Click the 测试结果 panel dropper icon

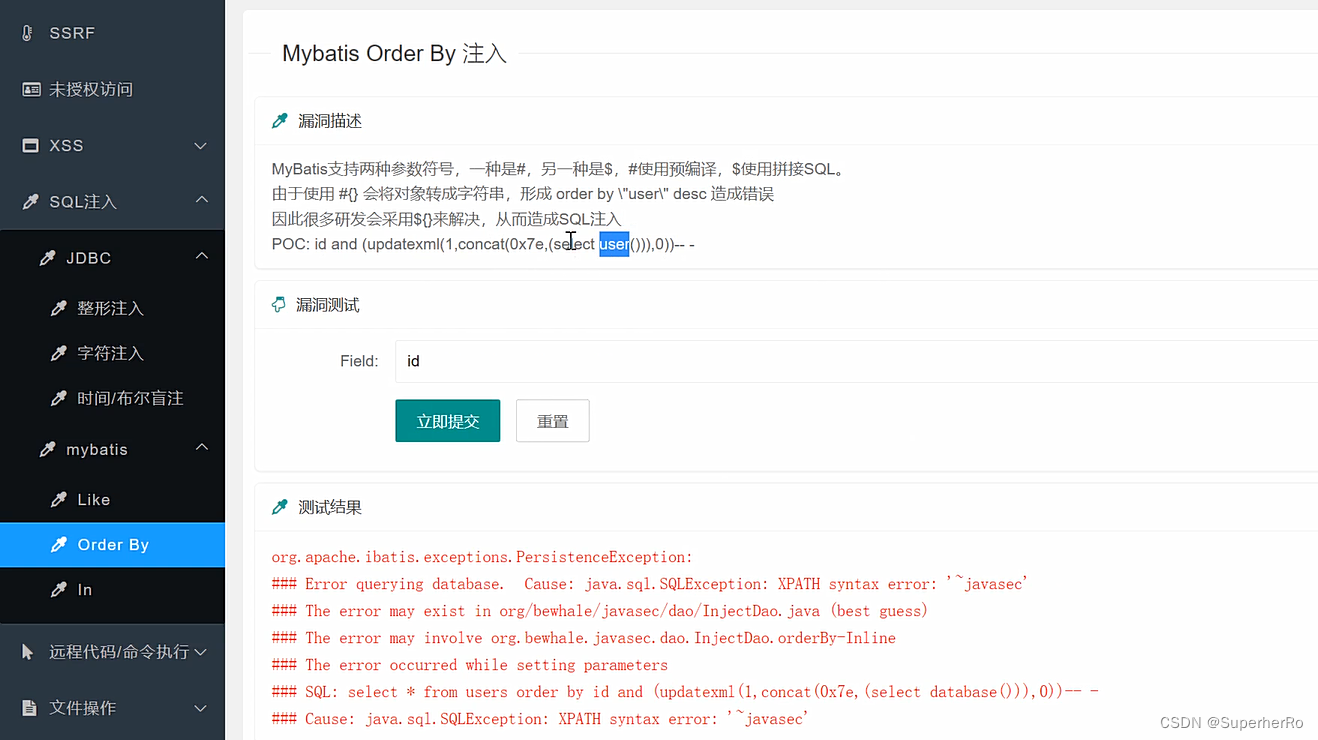pos(280,507)
